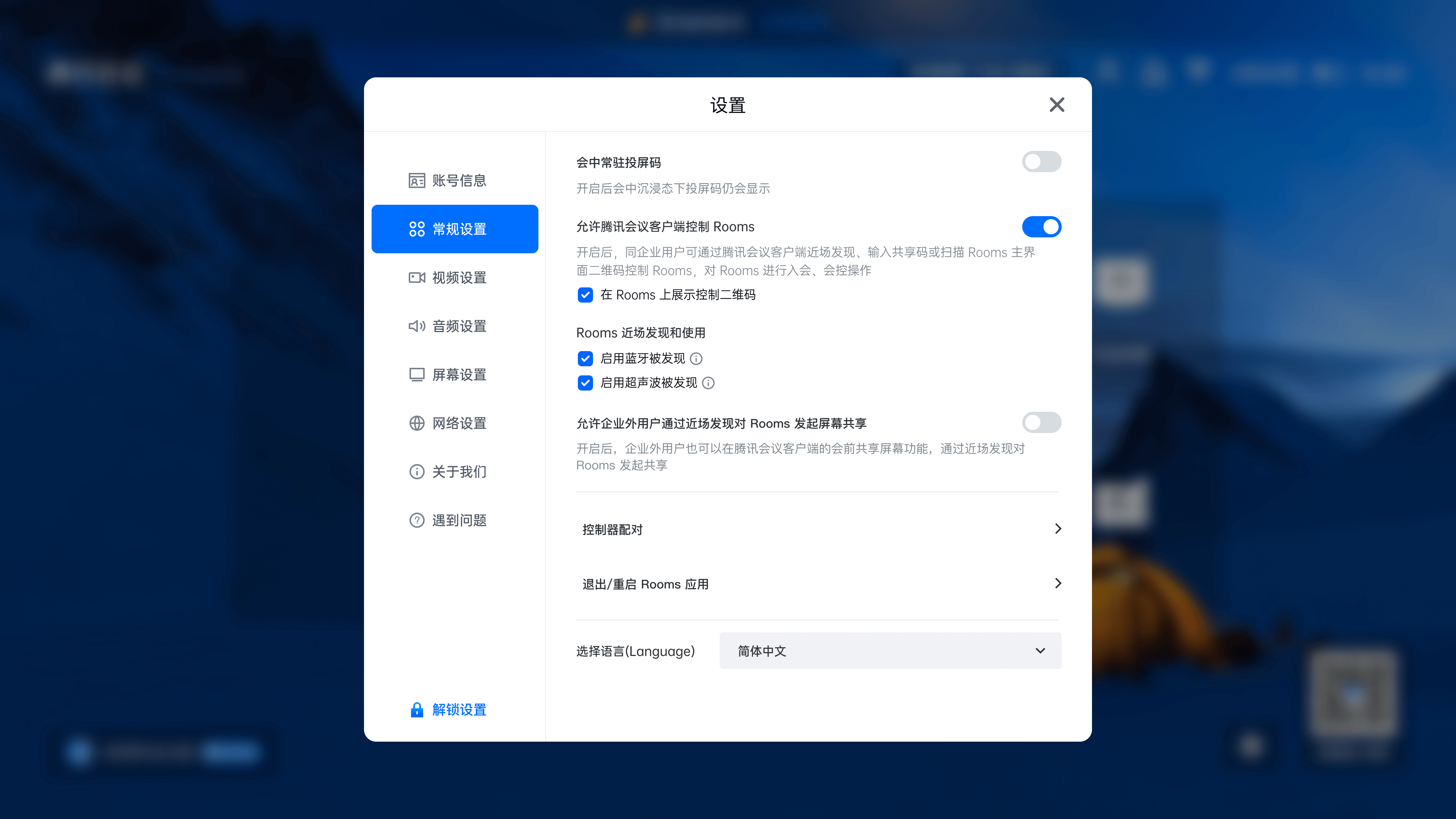
Task: Click the account info card icon
Action: 417,180
